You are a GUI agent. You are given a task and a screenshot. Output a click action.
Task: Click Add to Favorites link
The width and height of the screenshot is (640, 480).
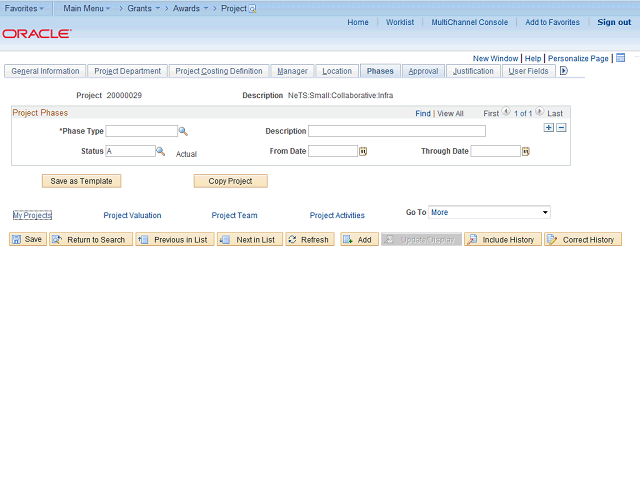pos(552,22)
